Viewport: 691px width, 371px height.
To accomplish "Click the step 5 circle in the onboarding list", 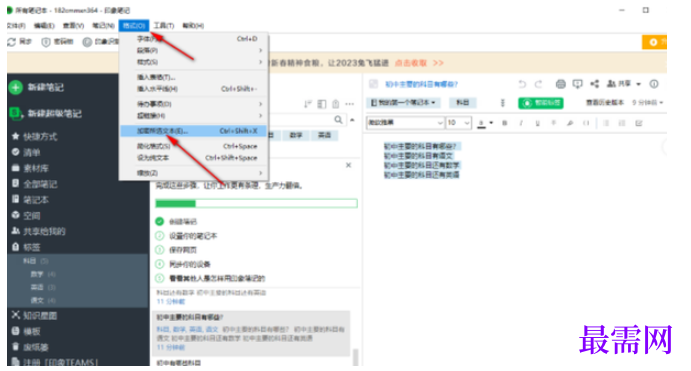I will (160, 278).
